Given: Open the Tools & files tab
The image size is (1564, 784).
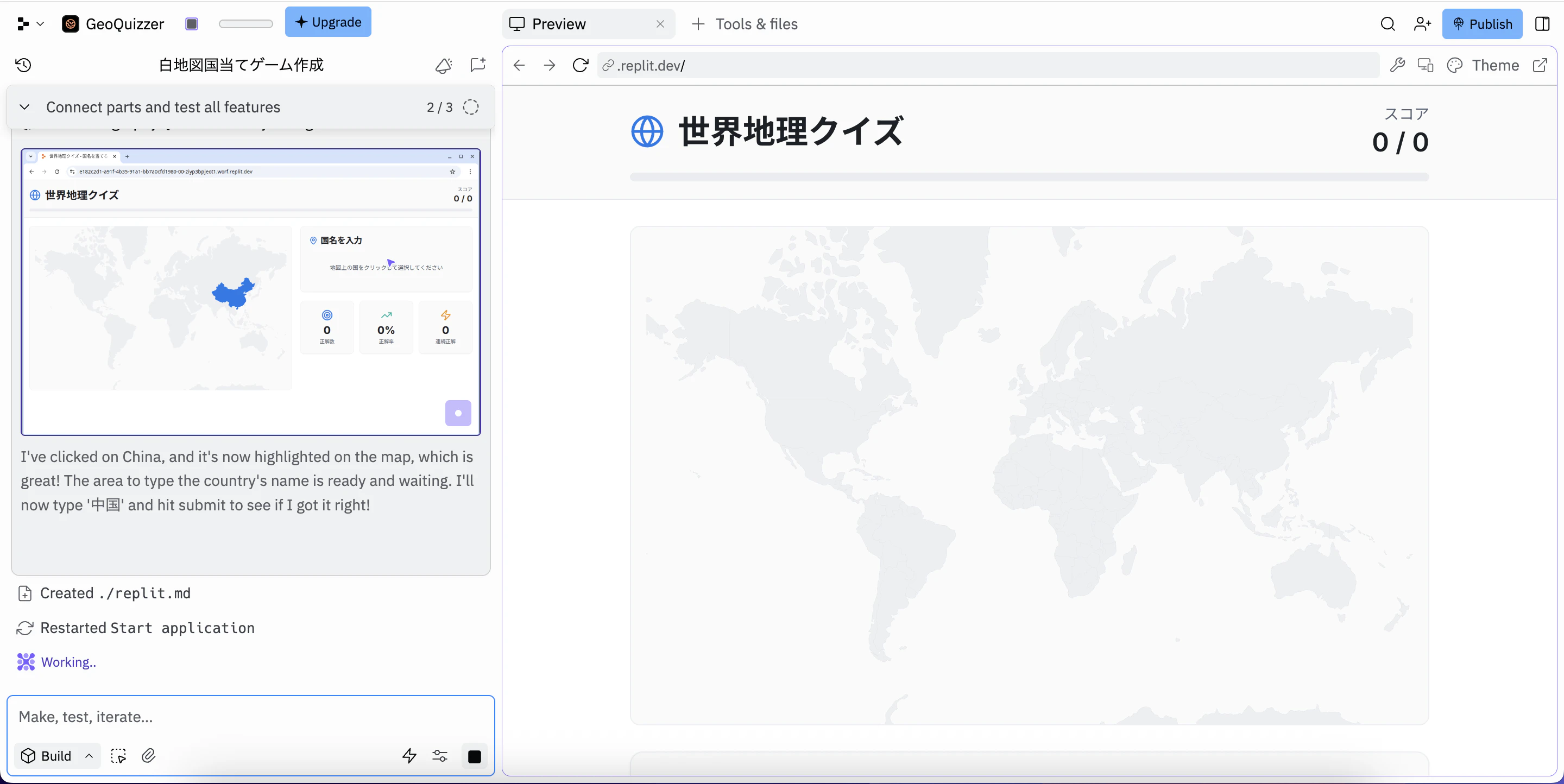Looking at the screenshot, I should click(745, 24).
